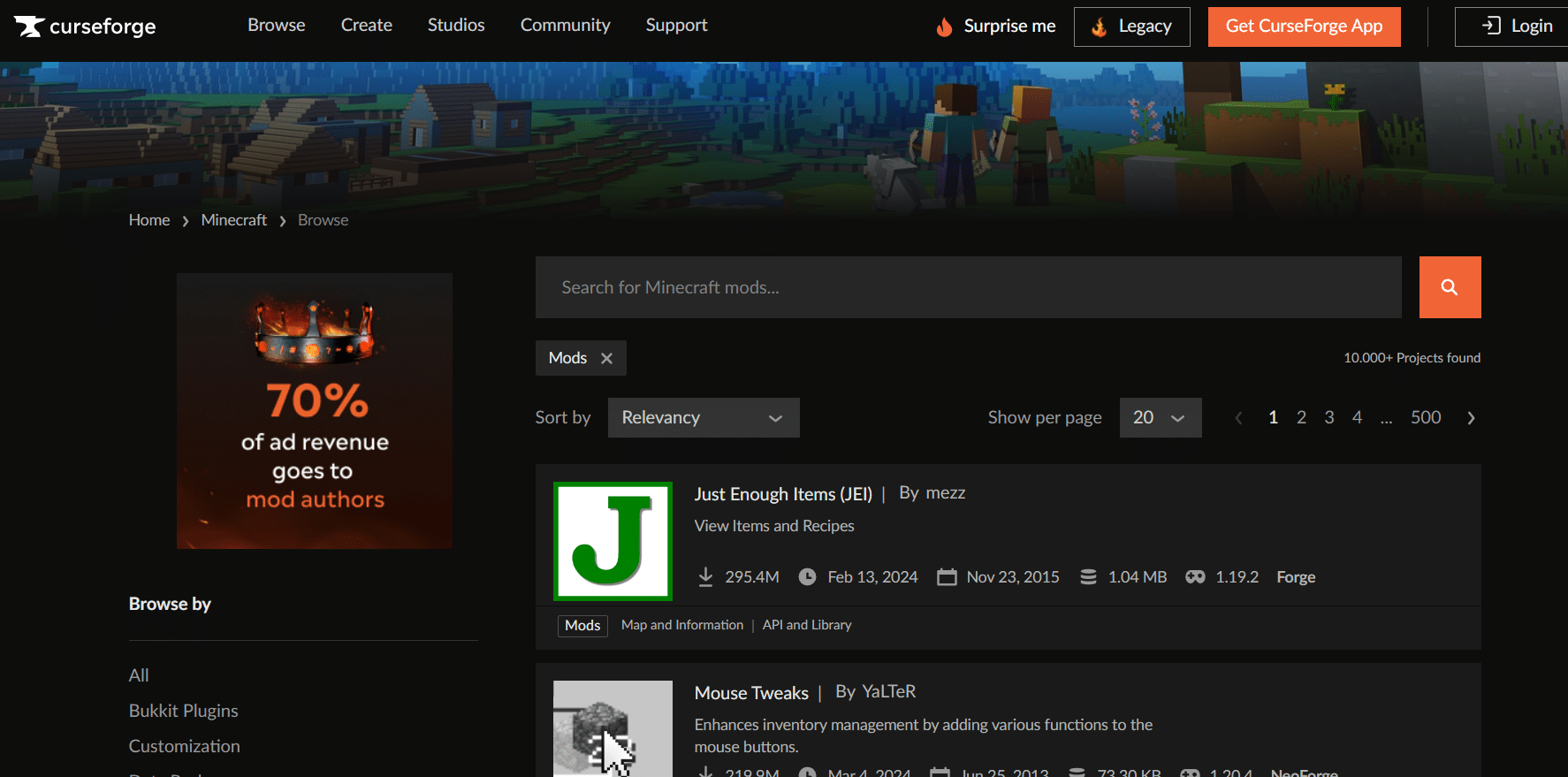Go to next results page arrow
The width and height of the screenshot is (1568, 777).
pyautogui.click(x=1471, y=418)
